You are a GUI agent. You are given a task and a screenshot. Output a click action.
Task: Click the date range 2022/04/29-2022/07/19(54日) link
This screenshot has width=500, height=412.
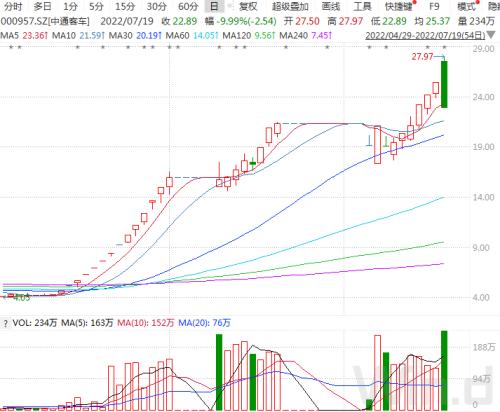425,36
